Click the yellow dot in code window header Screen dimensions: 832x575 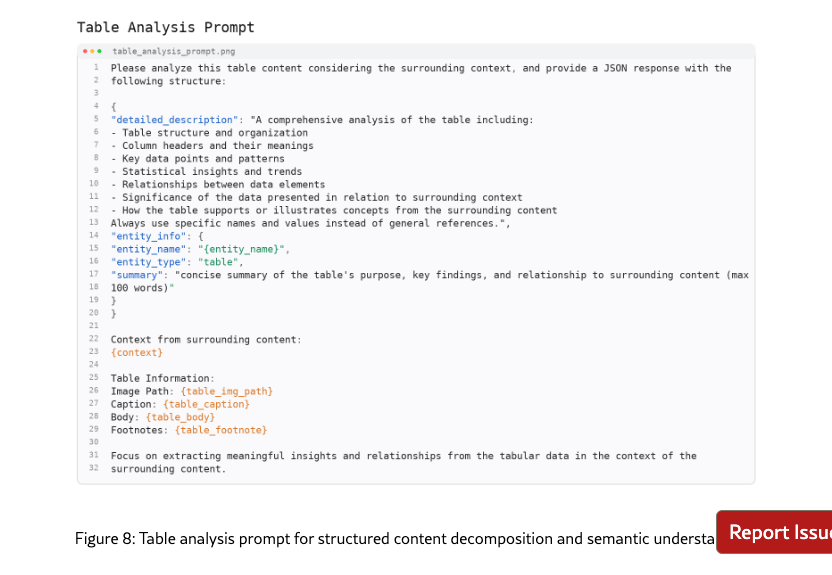(x=92, y=51)
